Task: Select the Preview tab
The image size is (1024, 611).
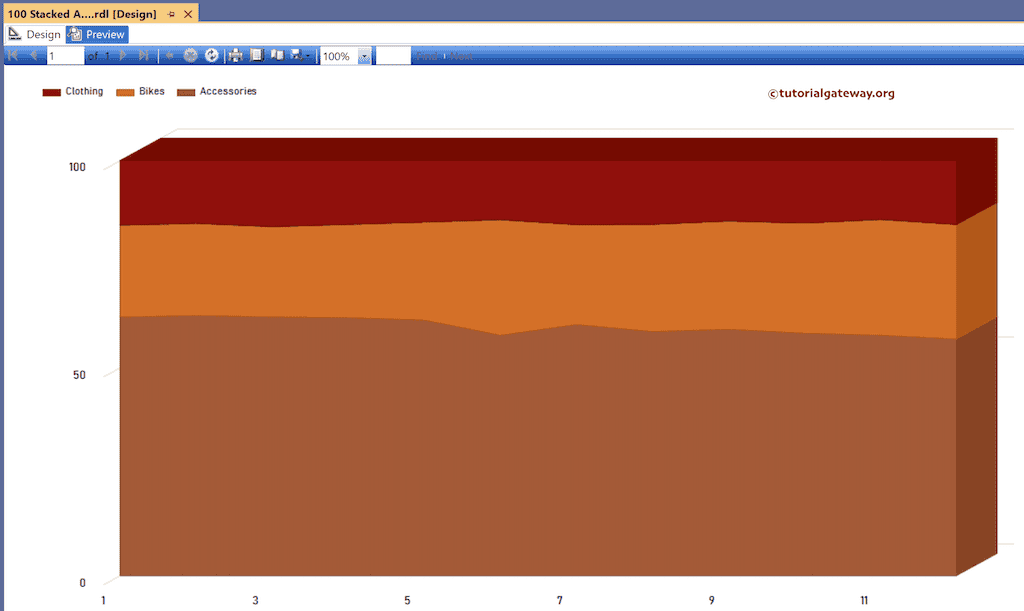Action: (96, 33)
